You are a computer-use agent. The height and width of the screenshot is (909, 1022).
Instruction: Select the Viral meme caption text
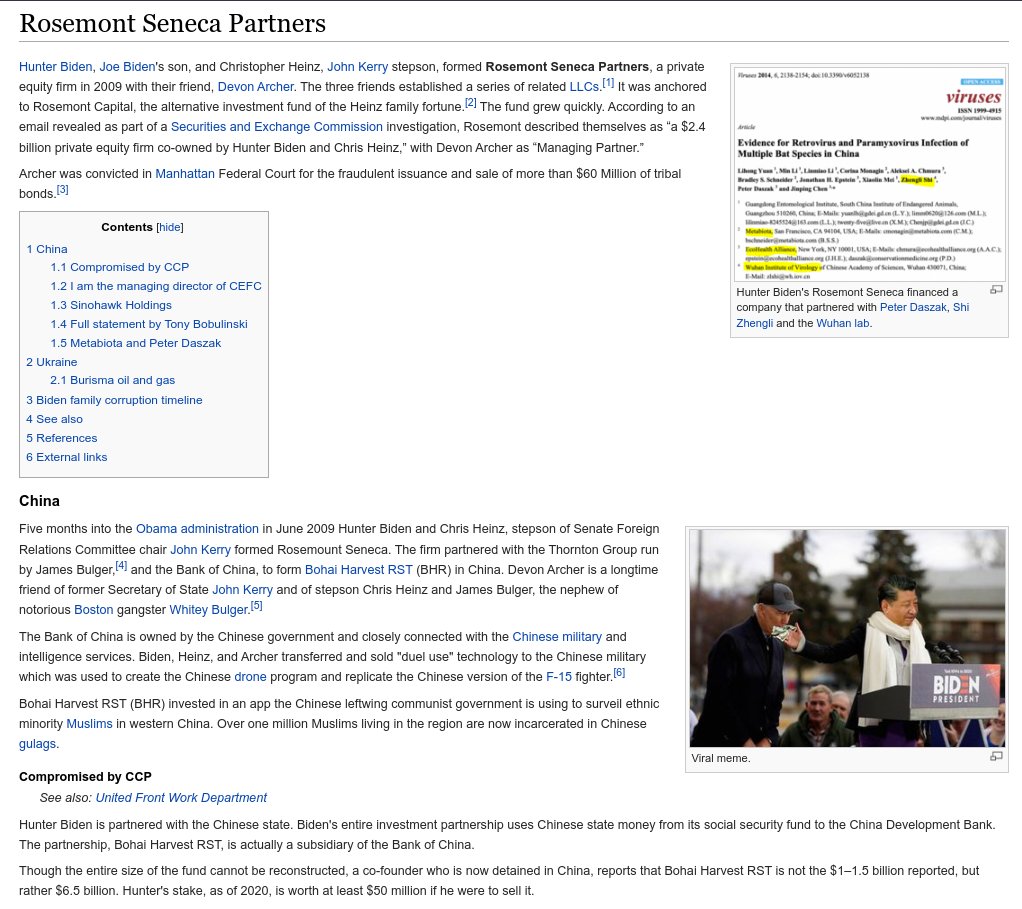(x=721, y=758)
